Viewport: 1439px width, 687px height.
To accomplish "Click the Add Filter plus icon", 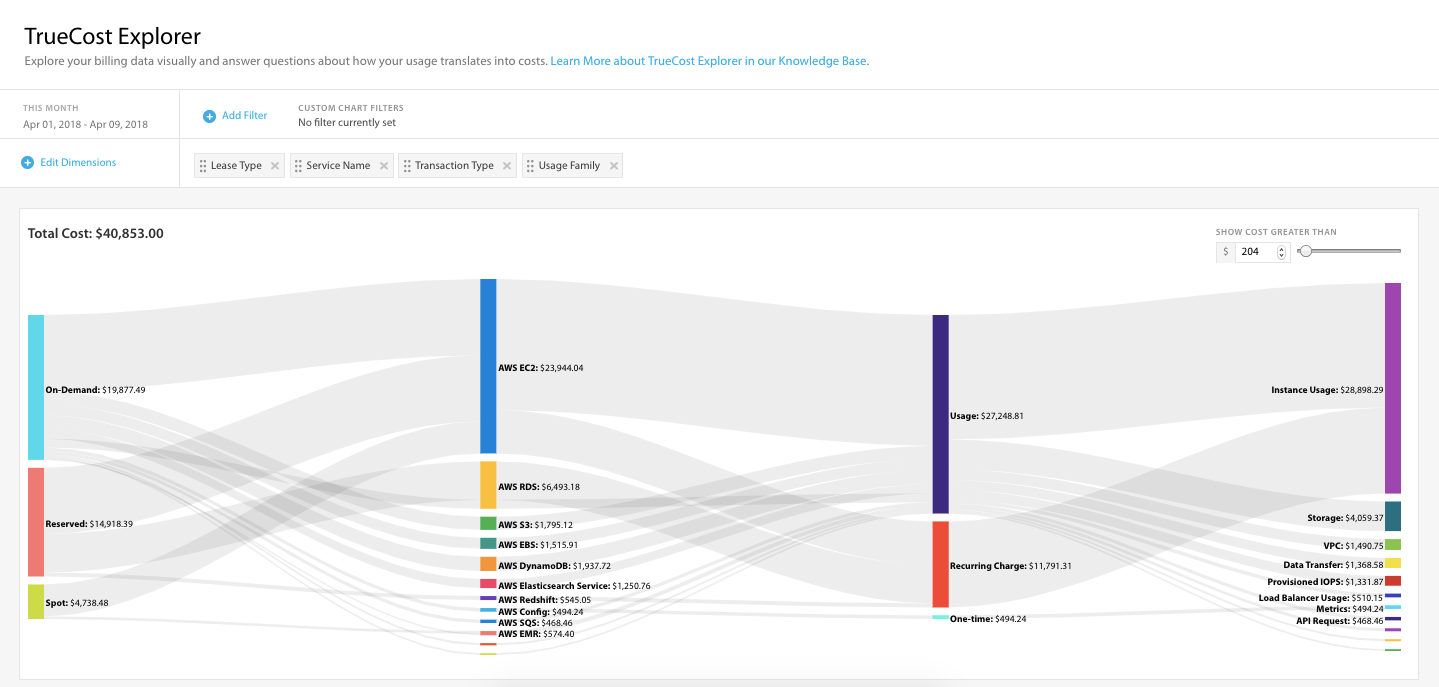I will pyautogui.click(x=208, y=115).
